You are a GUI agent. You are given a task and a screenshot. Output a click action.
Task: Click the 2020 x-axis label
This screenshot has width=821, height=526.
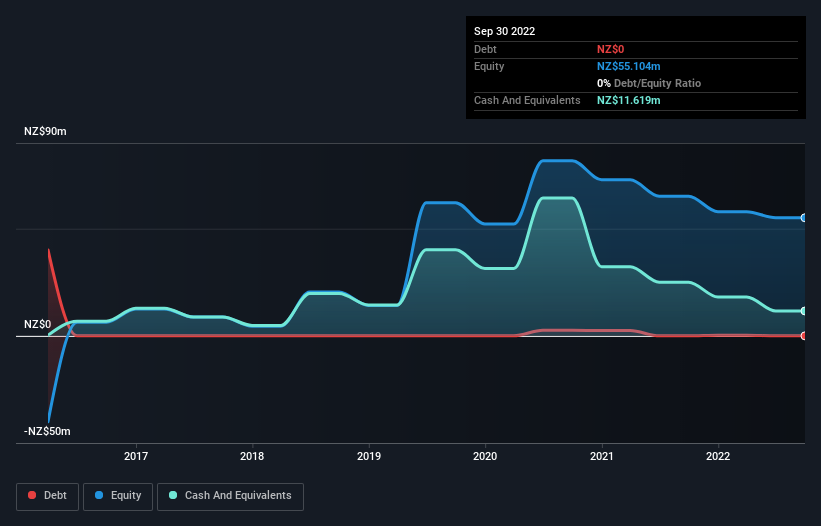(x=485, y=456)
